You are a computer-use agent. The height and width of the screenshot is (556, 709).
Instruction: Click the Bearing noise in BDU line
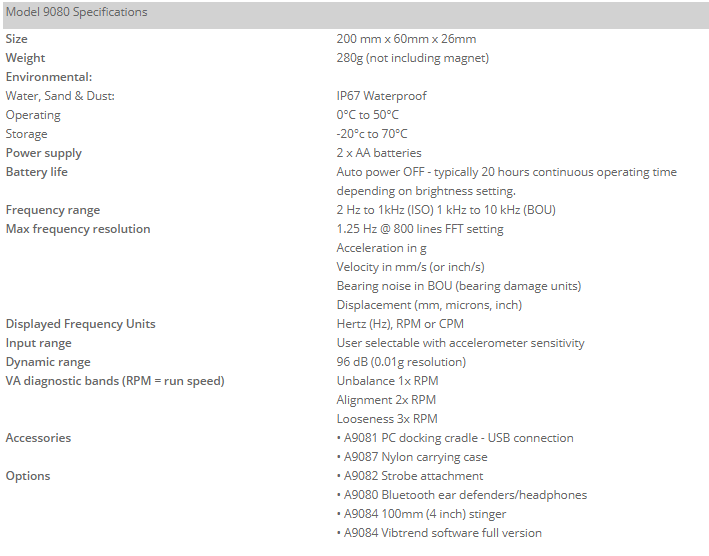pos(458,286)
